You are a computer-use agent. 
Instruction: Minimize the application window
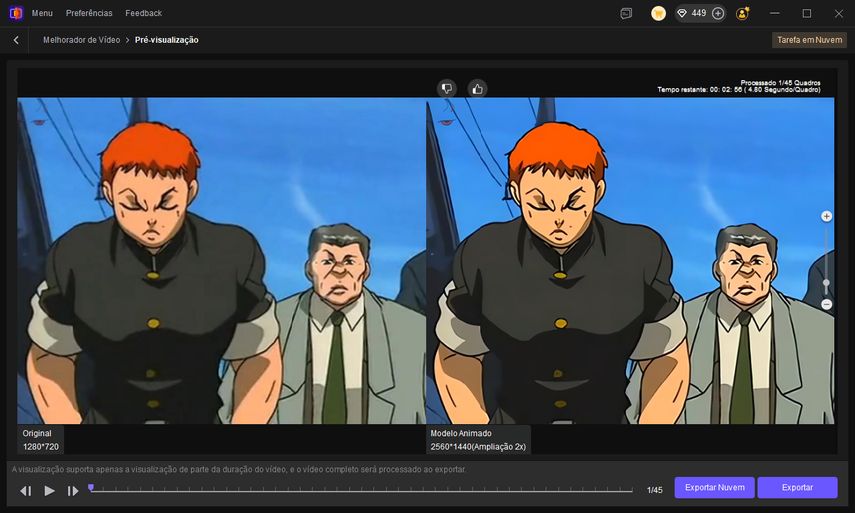774,13
